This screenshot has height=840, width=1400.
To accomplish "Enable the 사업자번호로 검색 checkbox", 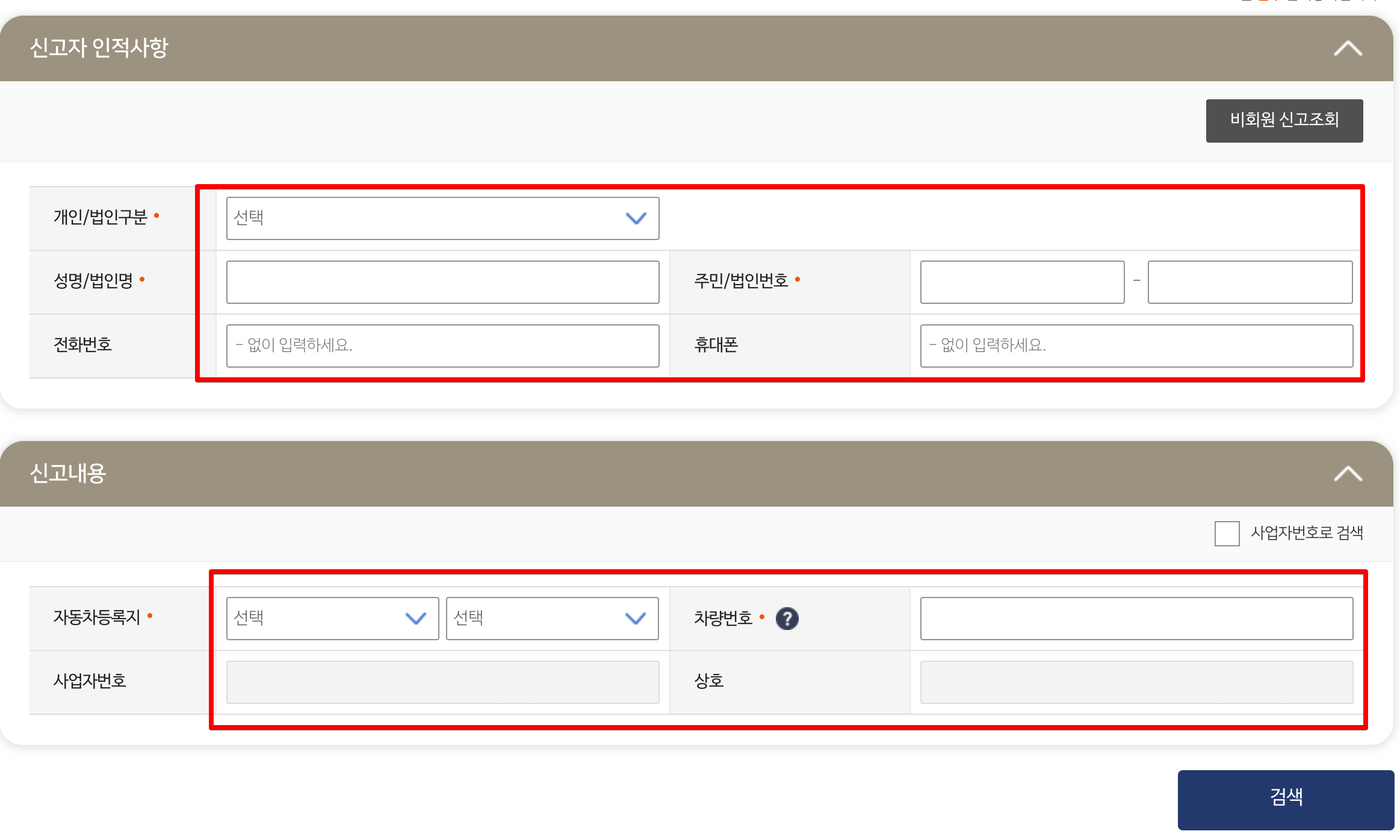I will (x=1227, y=533).
